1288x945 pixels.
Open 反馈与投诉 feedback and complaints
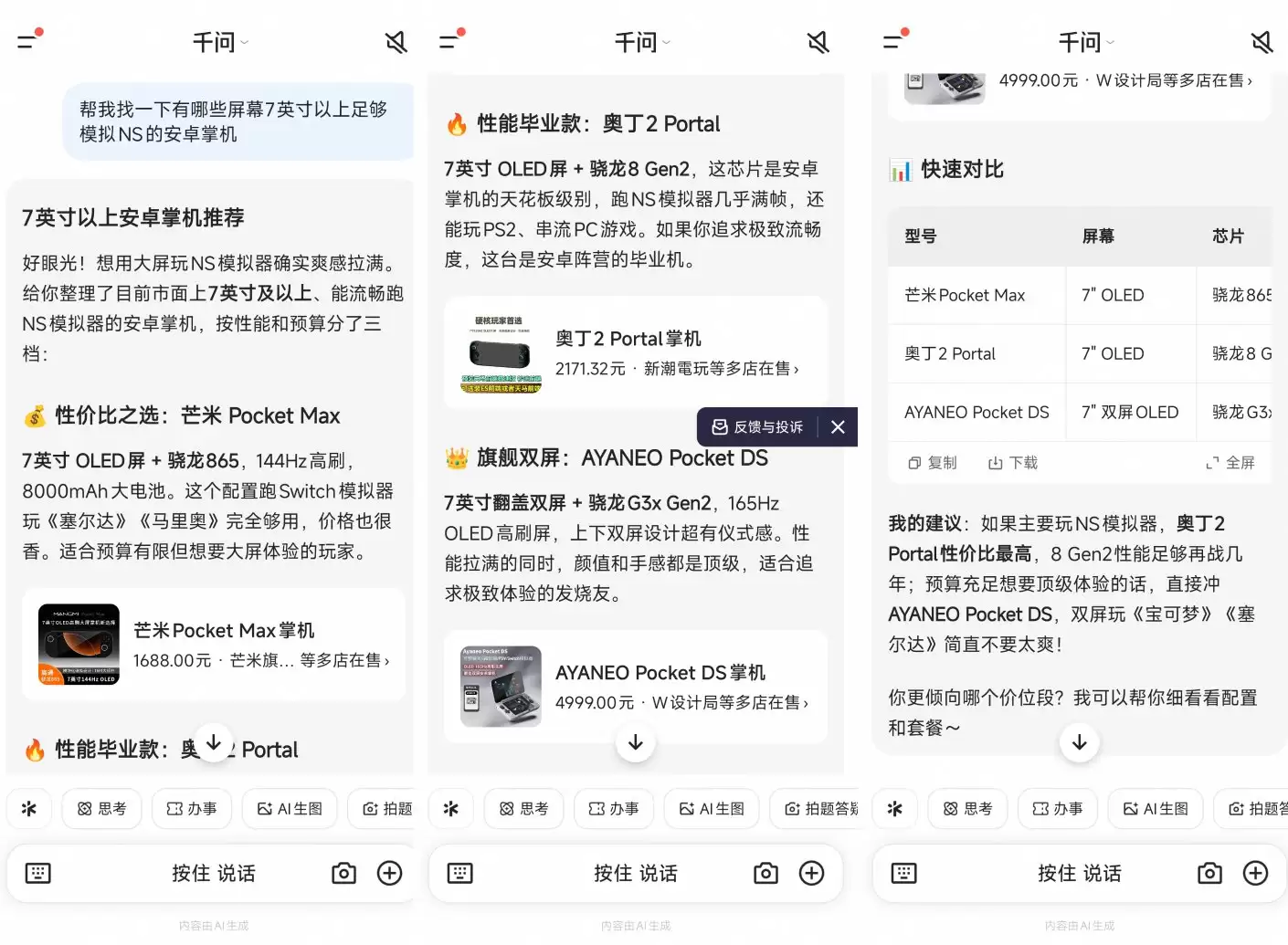pyautogui.click(x=757, y=426)
